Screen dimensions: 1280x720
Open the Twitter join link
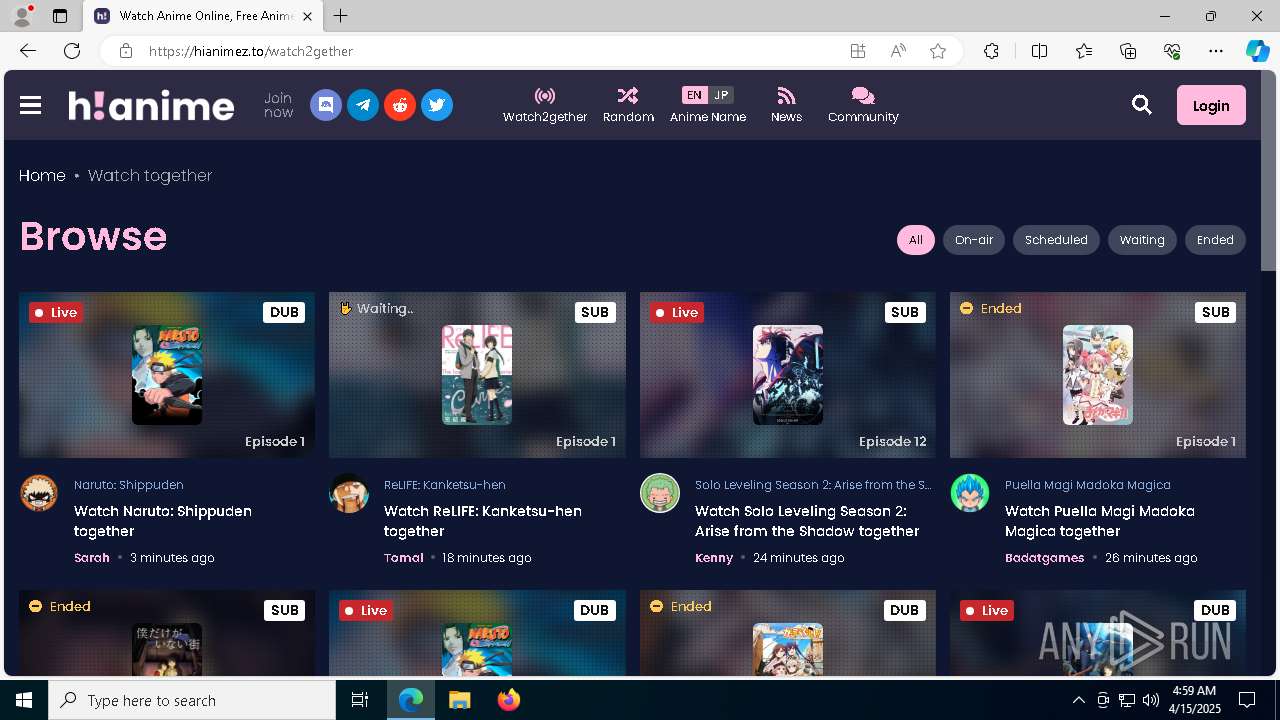pos(437,105)
